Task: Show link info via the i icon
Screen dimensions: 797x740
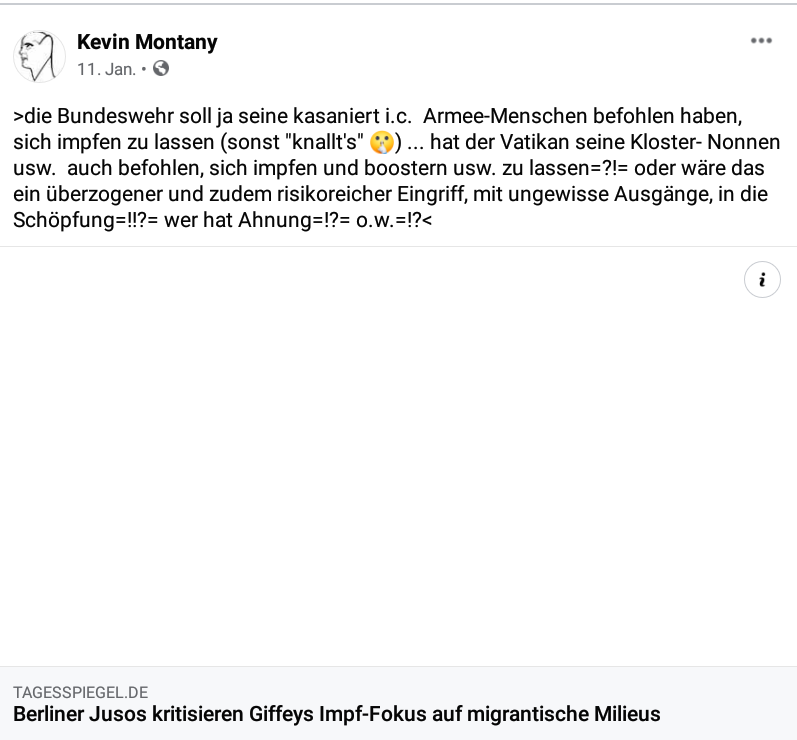Action: tap(762, 280)
